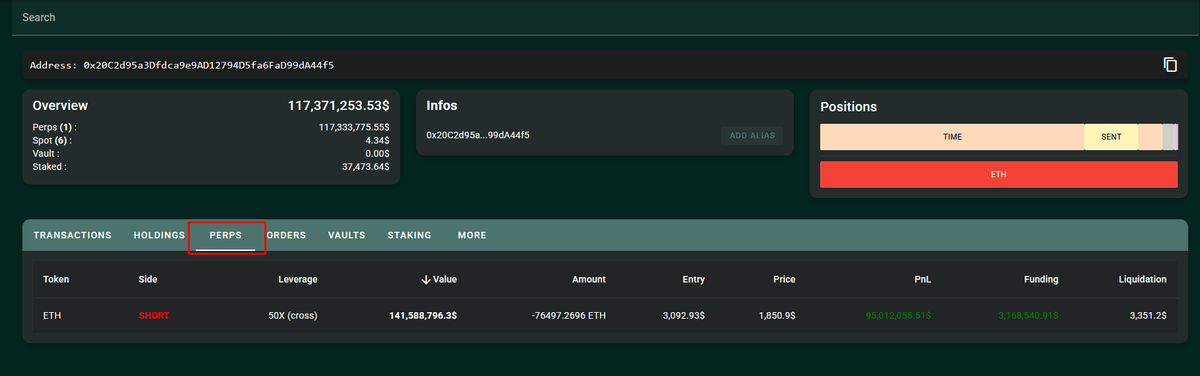Sort by the Liquidation column header
1200x376 pixels.
coord(1142,279)
